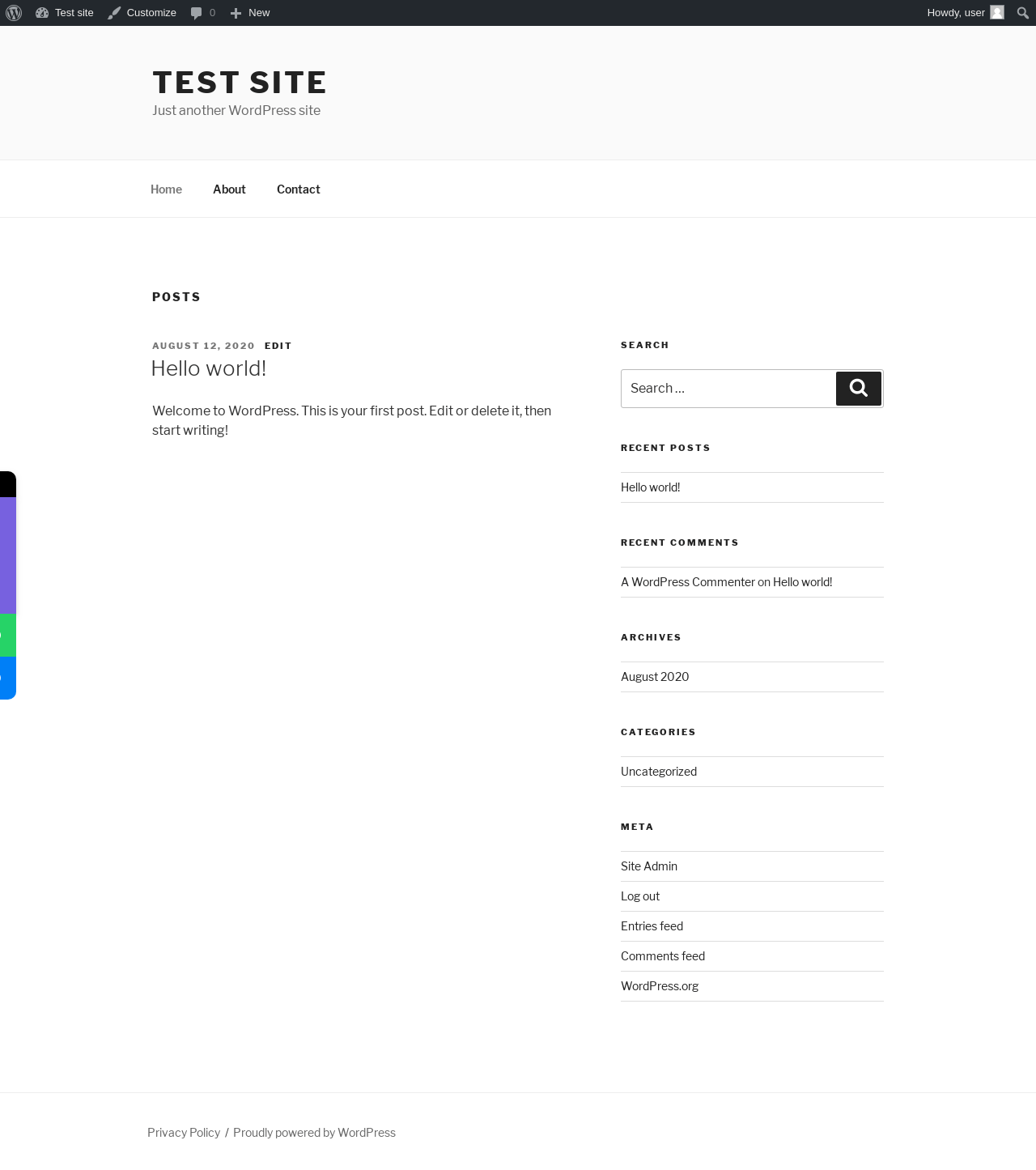Image resolution: width=1036 pixels, height=1170 pixels.
Task: Click the user avatar next to Howdy
Action: click(x=997, y=13)
